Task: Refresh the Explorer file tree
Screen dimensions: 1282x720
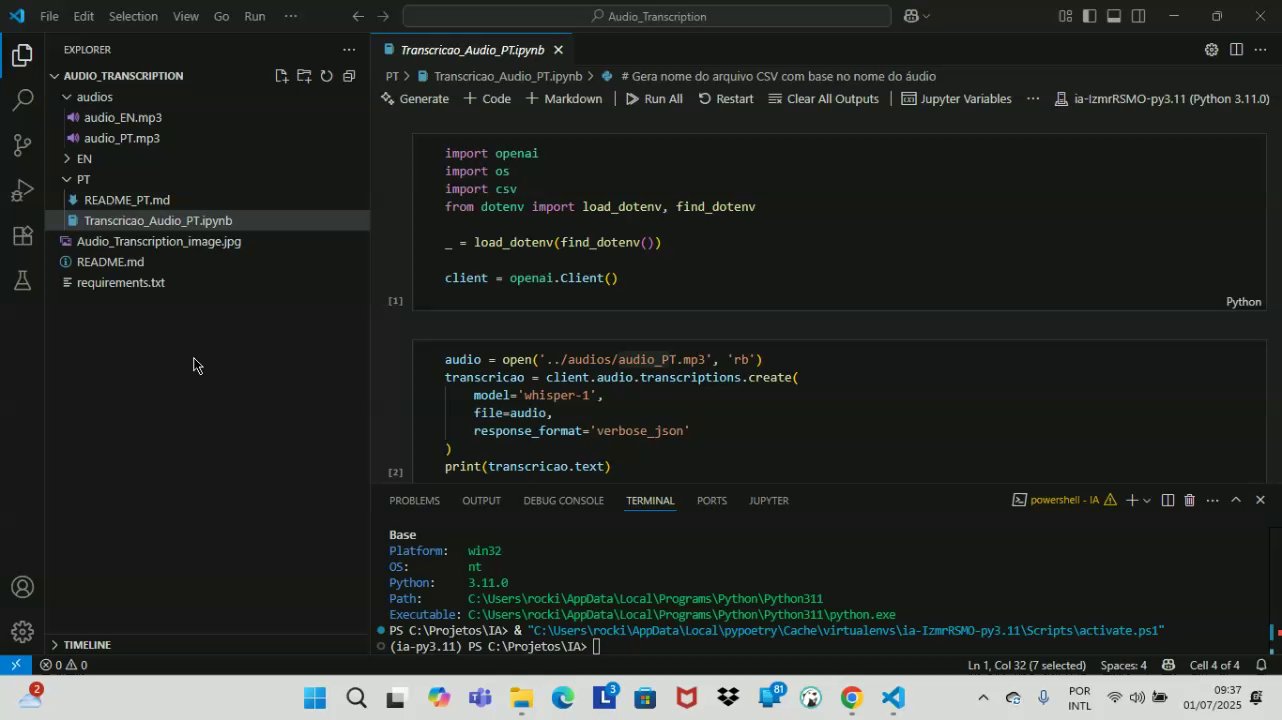Action: (326, 76)
